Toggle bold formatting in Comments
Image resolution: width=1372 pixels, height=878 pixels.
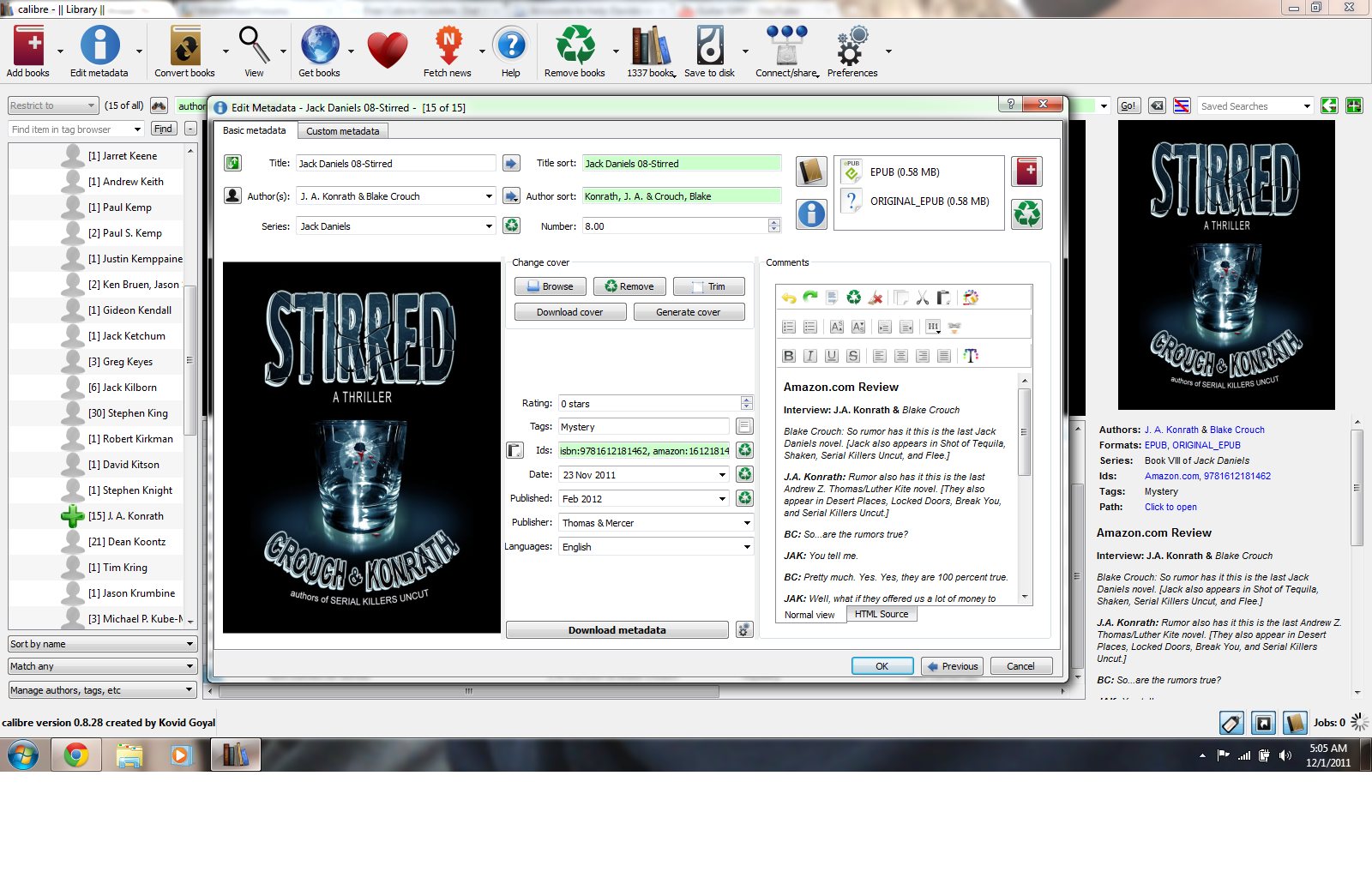click(x=789, y=356)
